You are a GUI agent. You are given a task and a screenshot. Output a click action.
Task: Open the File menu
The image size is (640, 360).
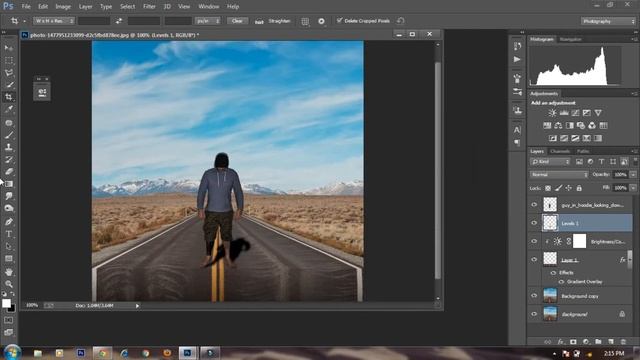[26, 7]
